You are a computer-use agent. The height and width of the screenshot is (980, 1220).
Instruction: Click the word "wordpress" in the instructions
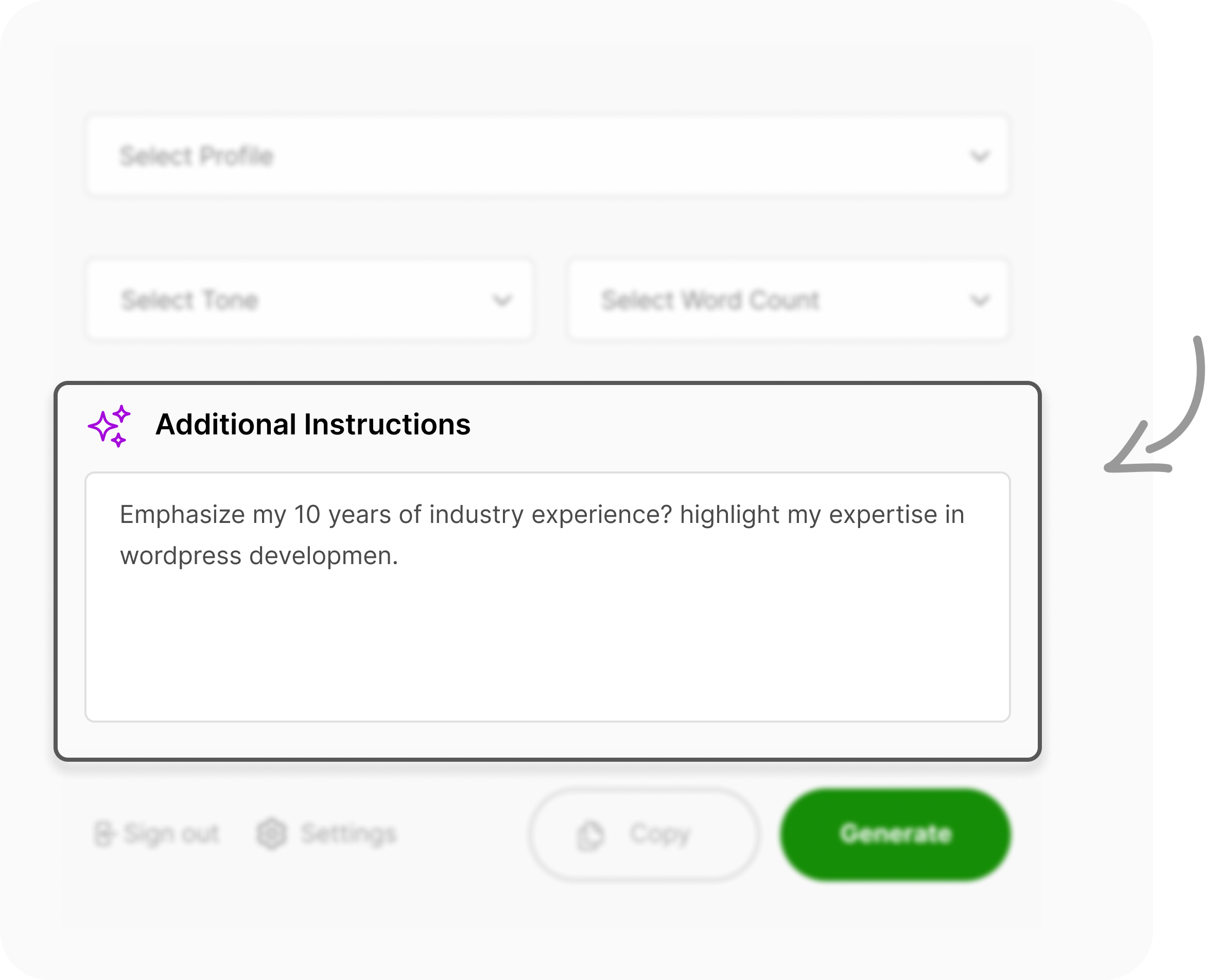[181, 556]
